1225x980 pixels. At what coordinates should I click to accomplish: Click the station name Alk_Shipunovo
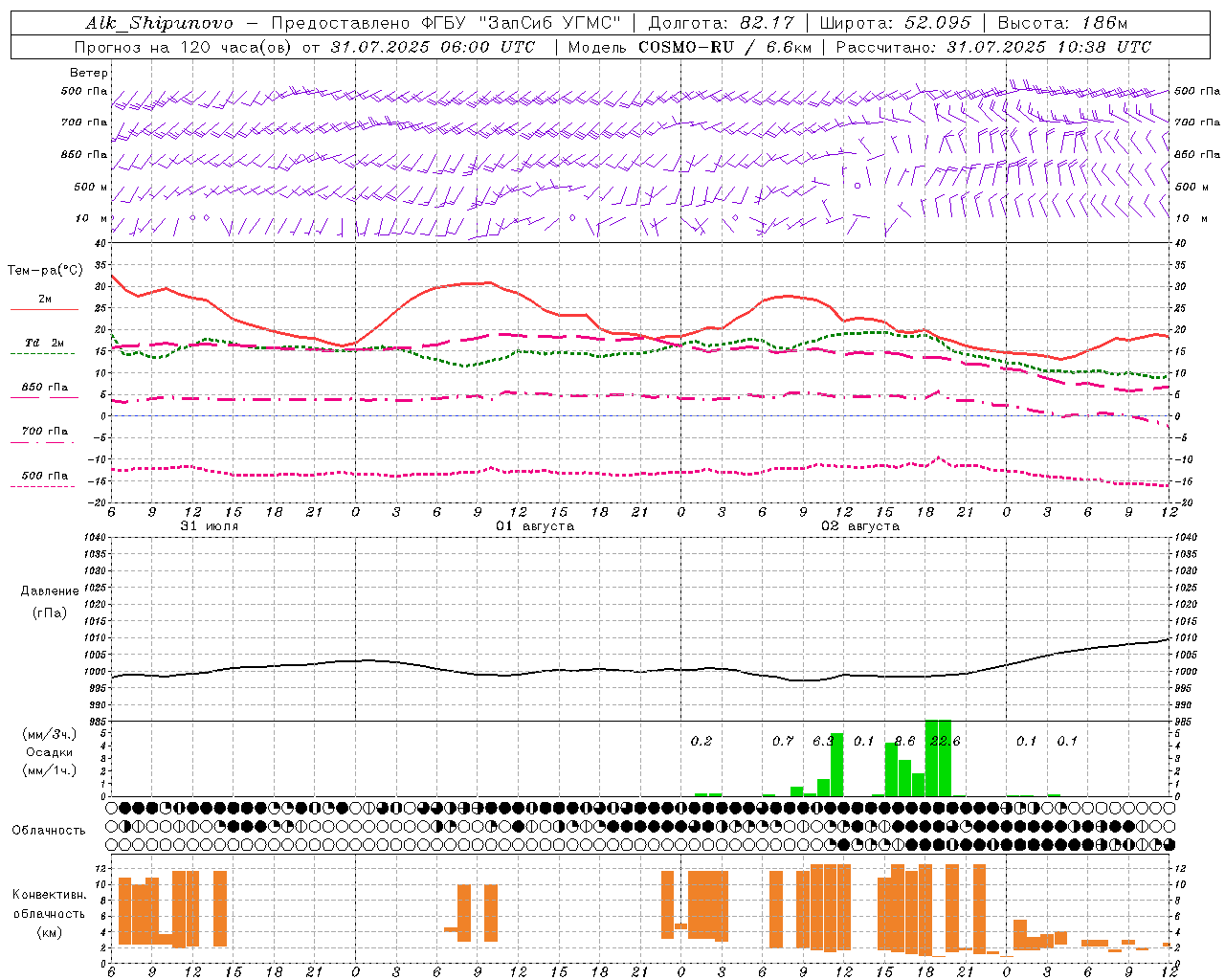tap(159, 23)
